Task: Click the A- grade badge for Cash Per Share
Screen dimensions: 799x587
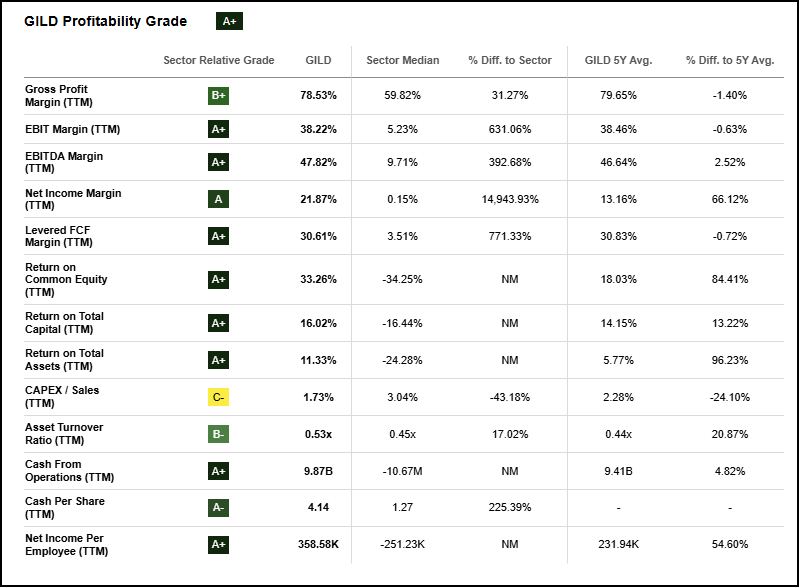Action: coord(219,508)
